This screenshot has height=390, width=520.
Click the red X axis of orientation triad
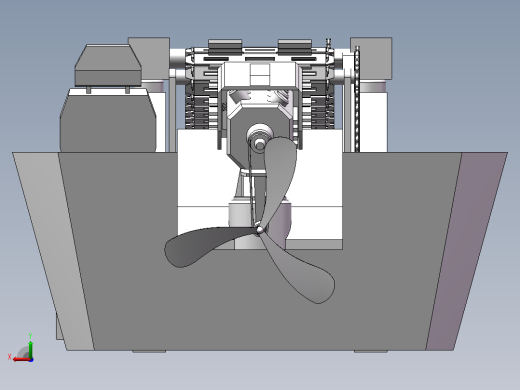click(x=21, y=359)
